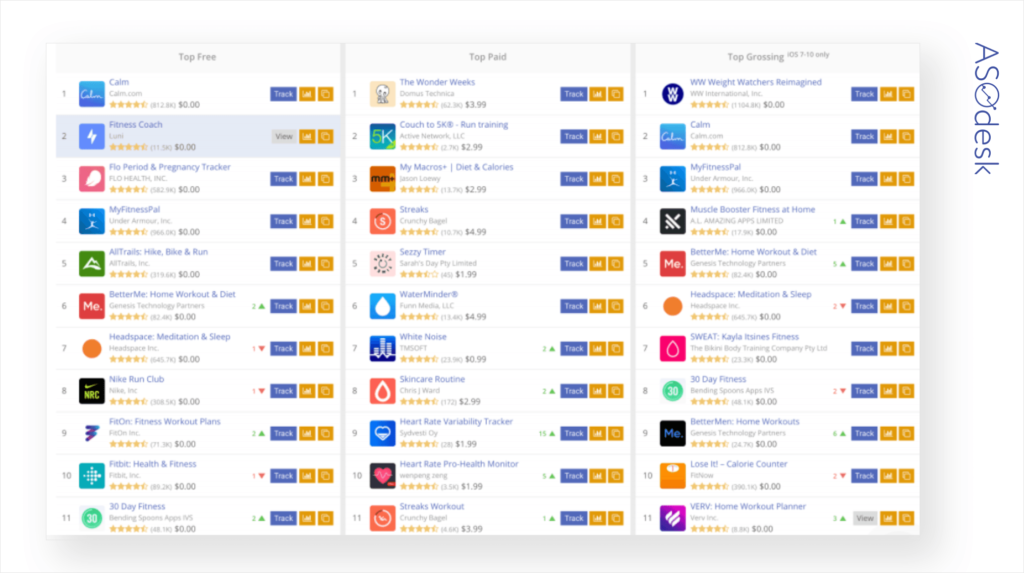Open Fitbit: Health & Fitness link
This screenshot has height=573, width=1024.
(x=153, y=465)
